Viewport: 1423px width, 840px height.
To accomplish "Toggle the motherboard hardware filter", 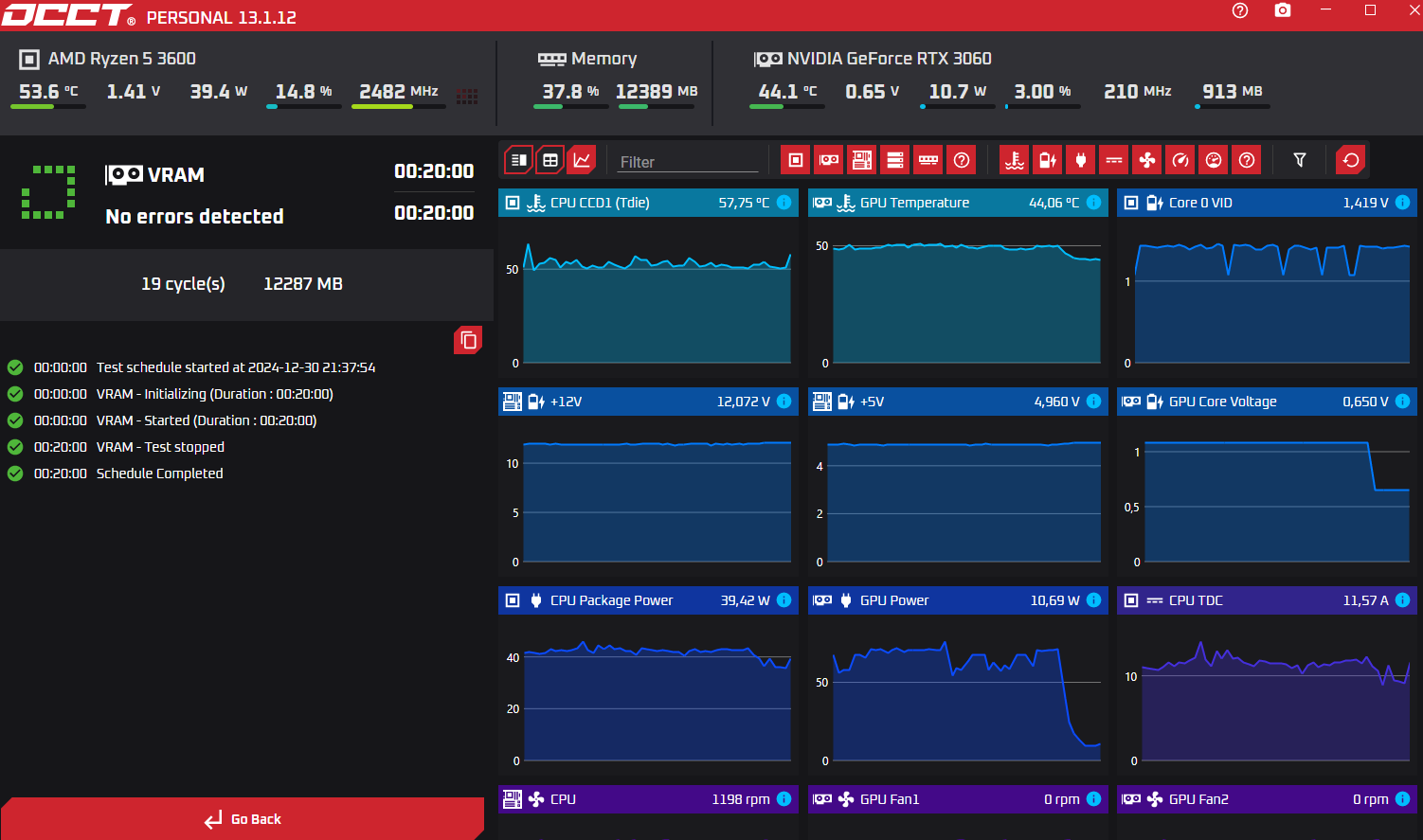I will point(862,160).
